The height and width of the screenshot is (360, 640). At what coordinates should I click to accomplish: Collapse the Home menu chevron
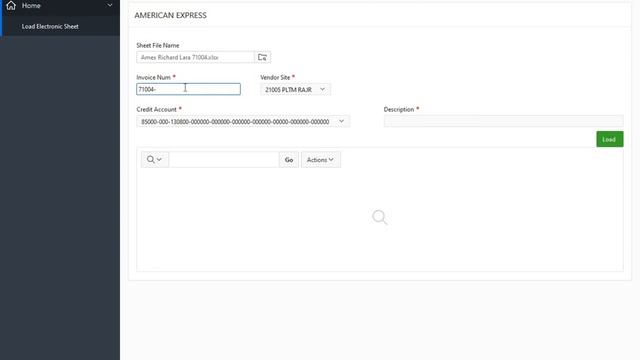pos(110,5)
